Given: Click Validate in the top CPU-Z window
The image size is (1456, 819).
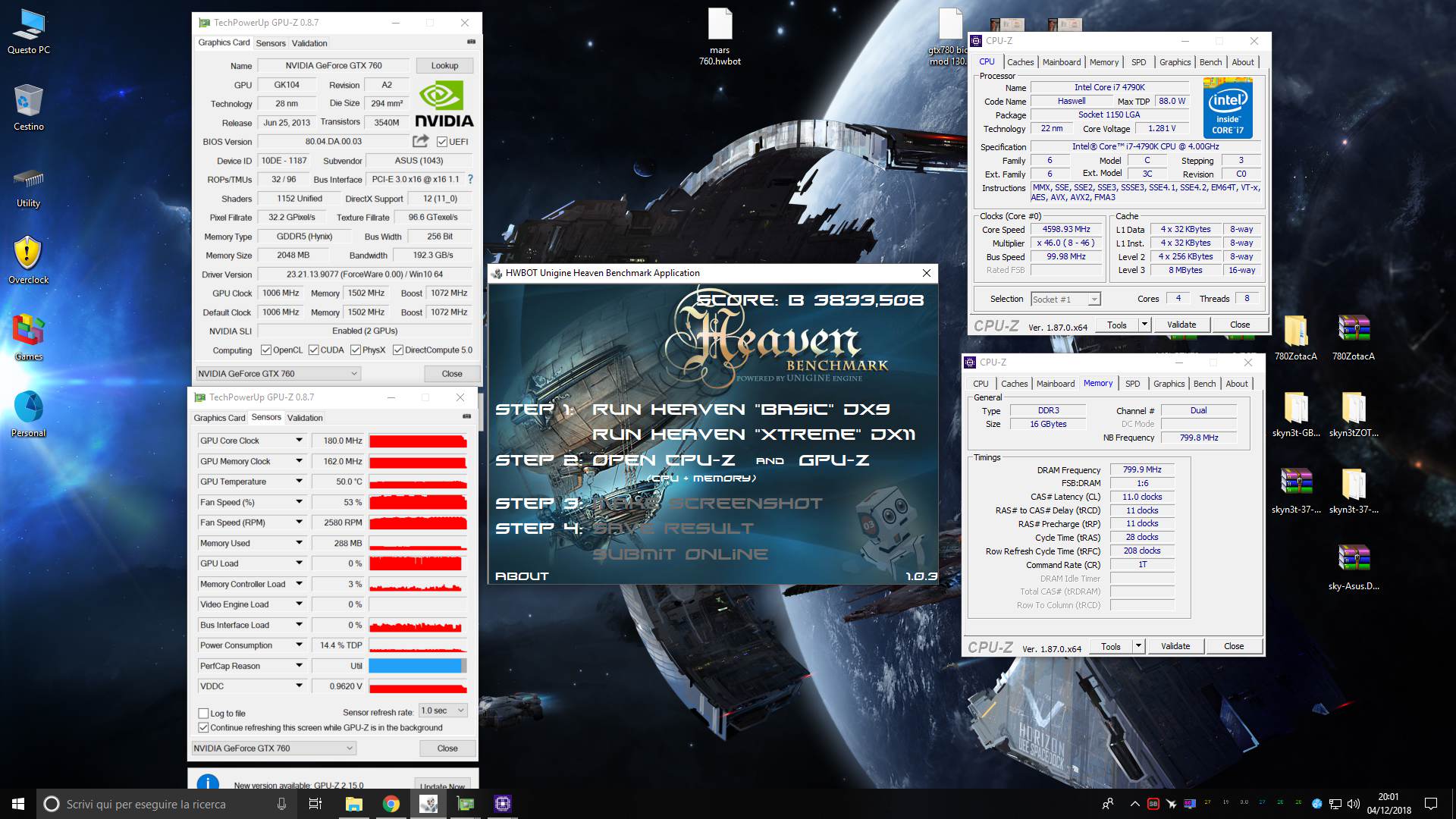Looking at the screenshot, I should point(1181,325).
